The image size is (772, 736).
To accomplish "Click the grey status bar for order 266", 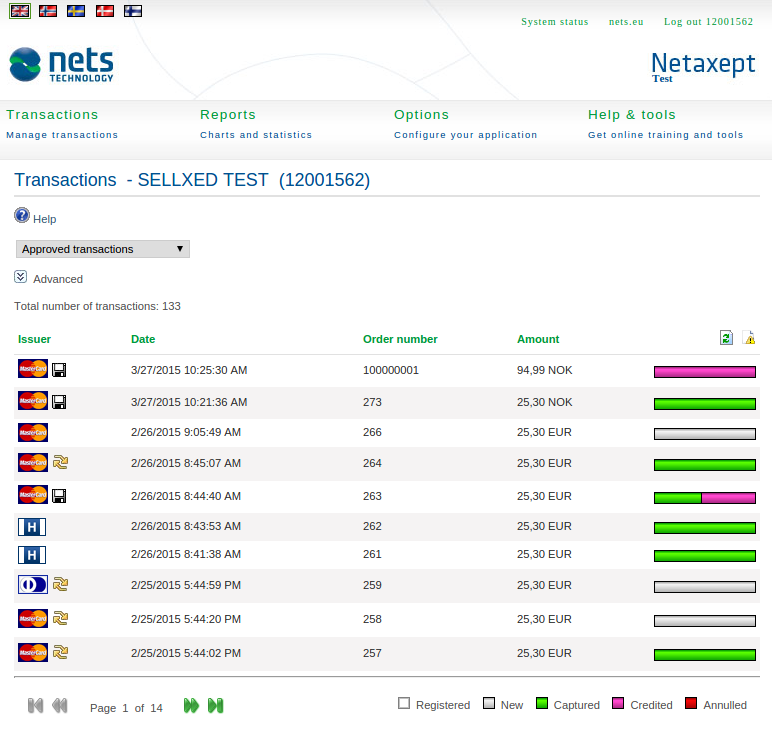I will pyautogui.click(x=705, y=434).
